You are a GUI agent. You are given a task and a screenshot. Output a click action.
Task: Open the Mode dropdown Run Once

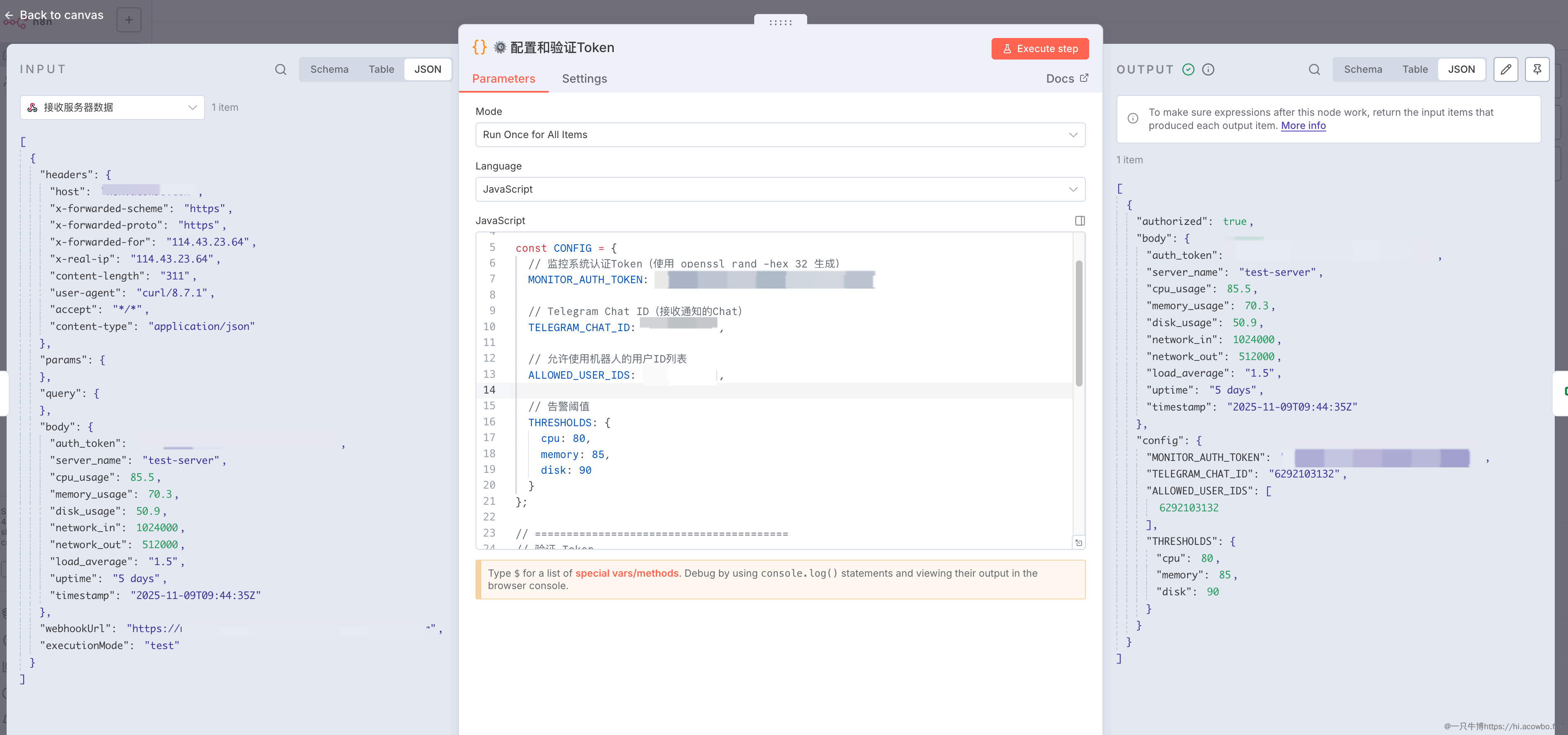pyautogui.click(x=780, y=134)
